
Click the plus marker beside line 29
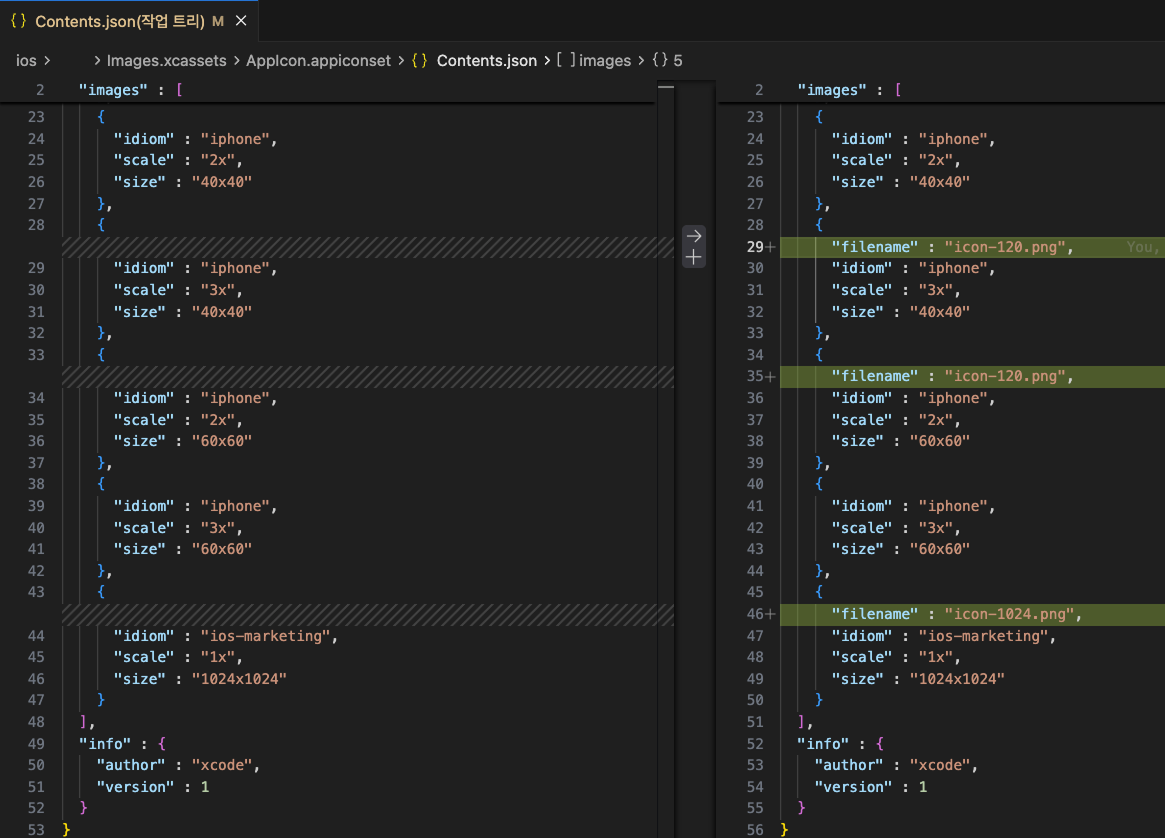pos(771,247)
